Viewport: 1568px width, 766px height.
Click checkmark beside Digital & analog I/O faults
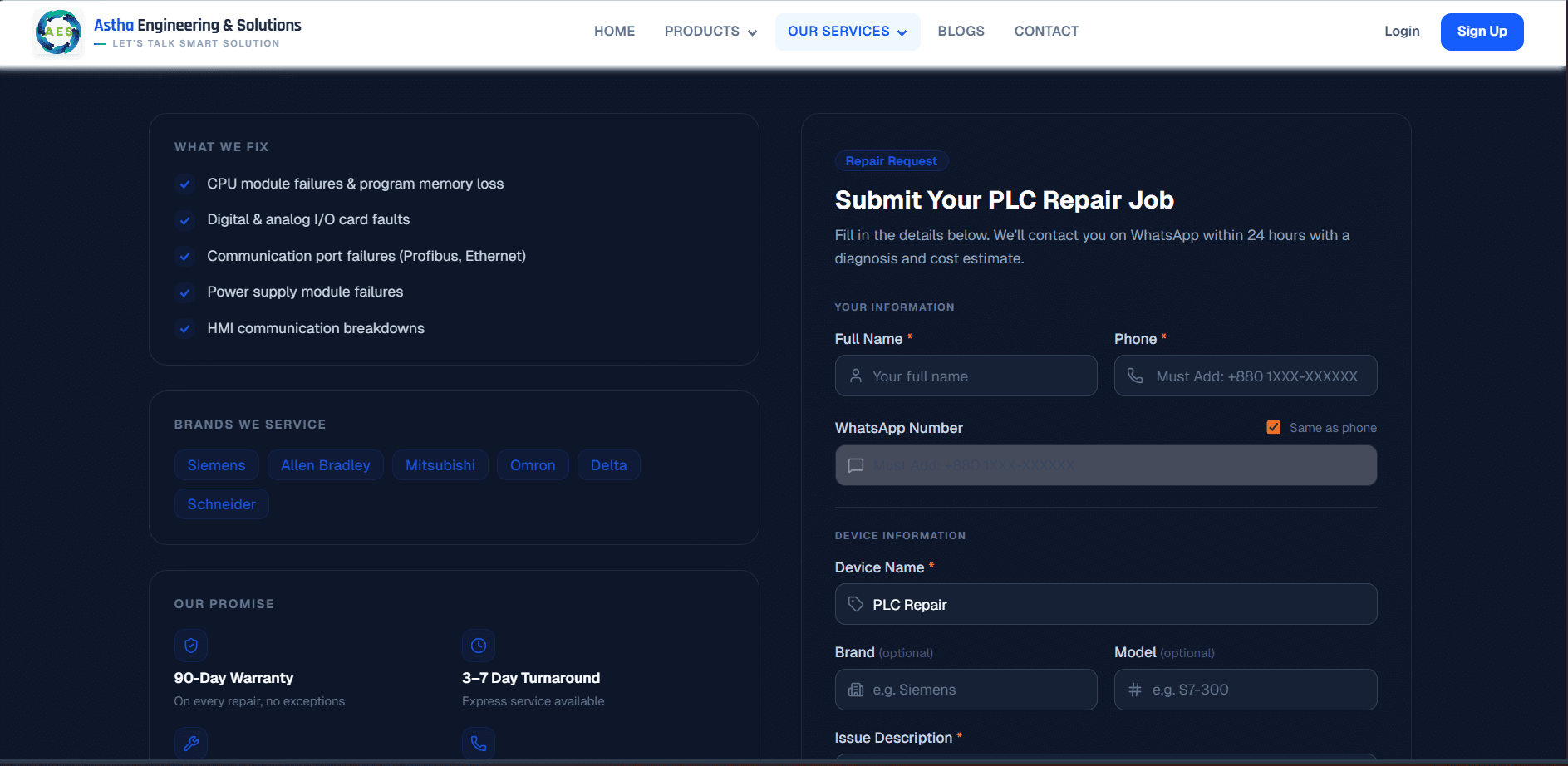(185, 220)
